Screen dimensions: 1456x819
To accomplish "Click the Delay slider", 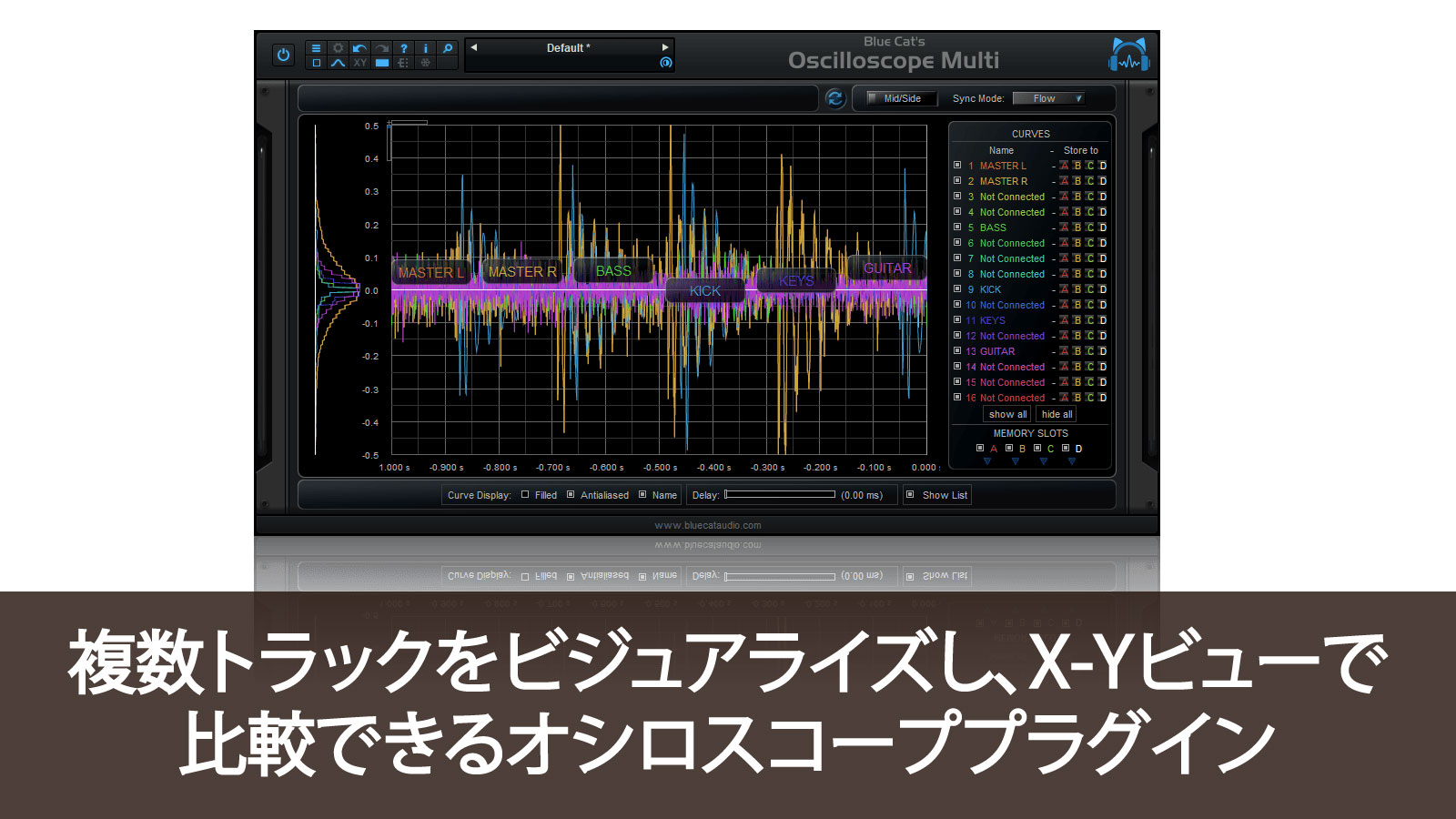I will (x=780, y=495).
